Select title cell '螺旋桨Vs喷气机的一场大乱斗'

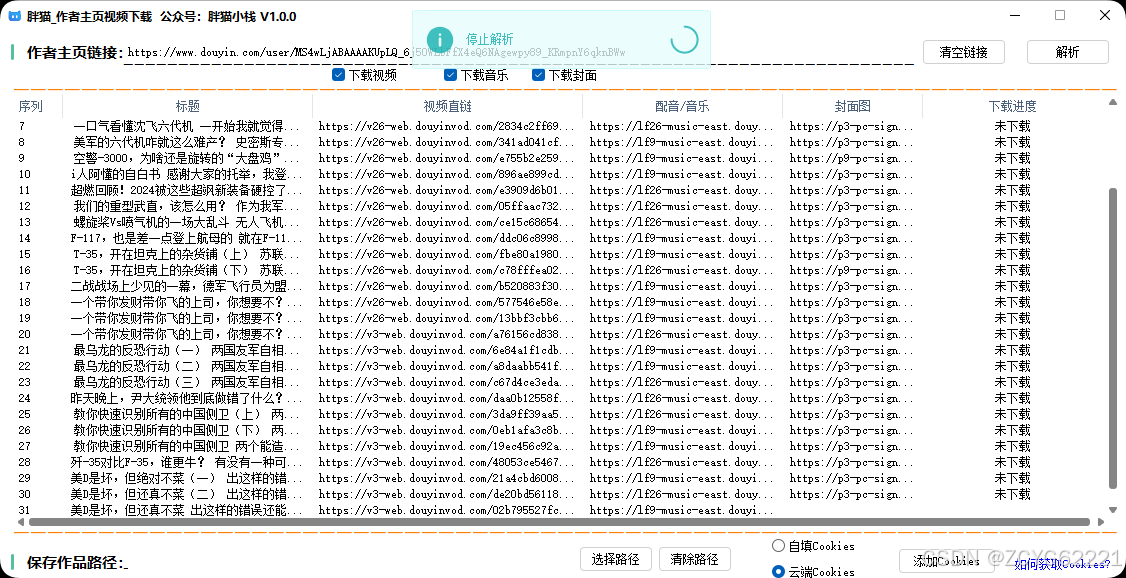pos(187,222)
